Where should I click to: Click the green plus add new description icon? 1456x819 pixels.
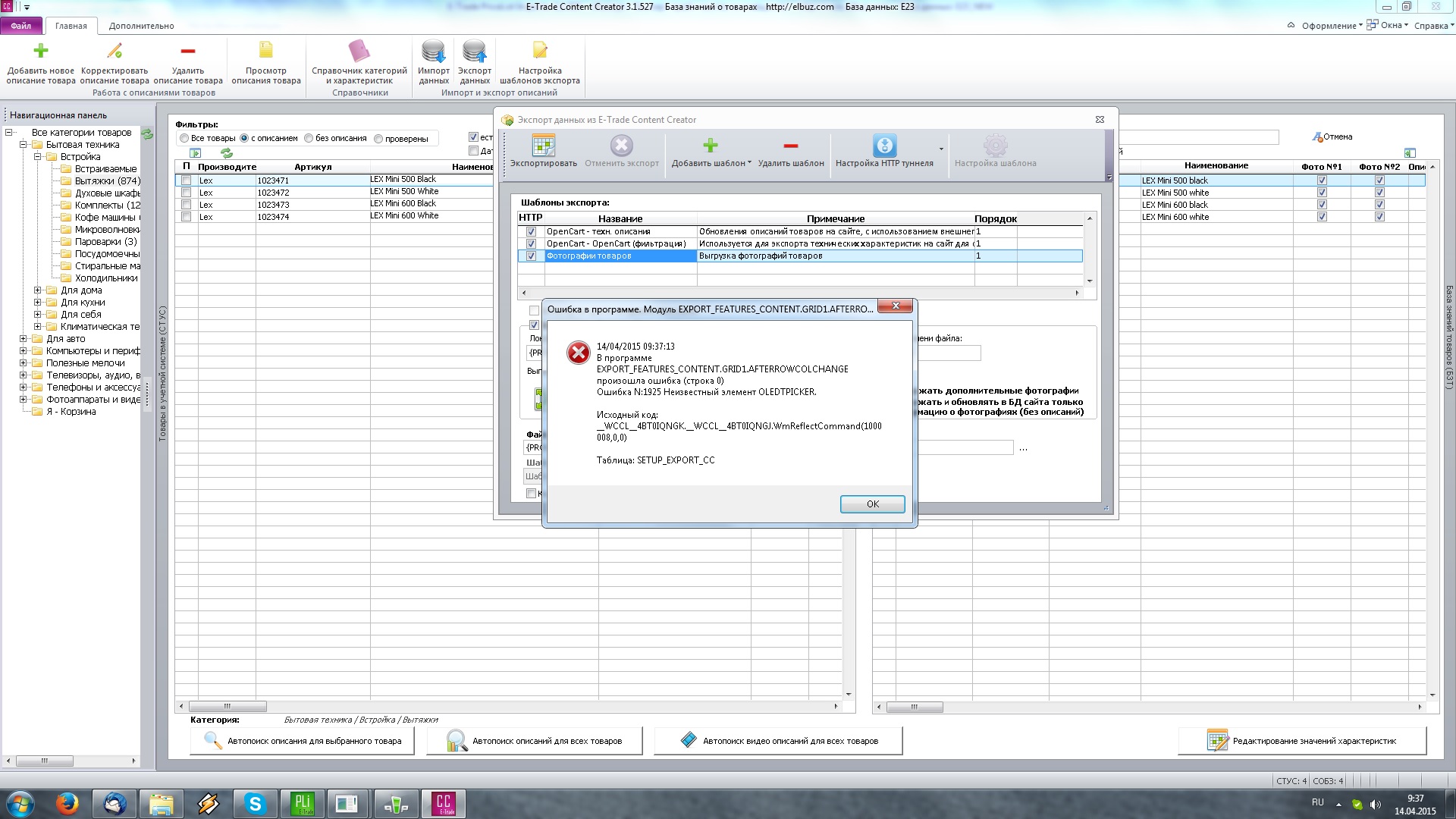41,51
